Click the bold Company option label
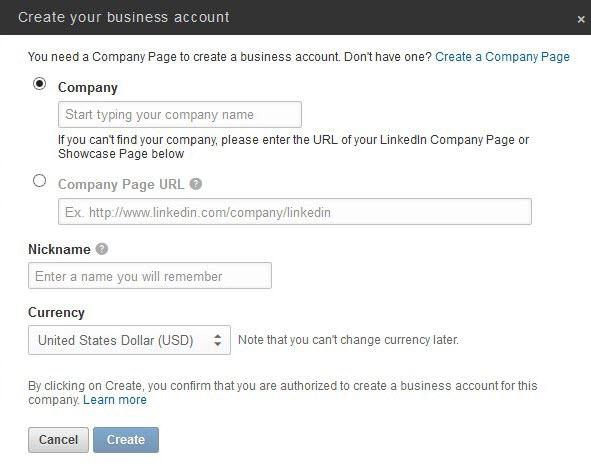591x467 pixels. [88, 87]
